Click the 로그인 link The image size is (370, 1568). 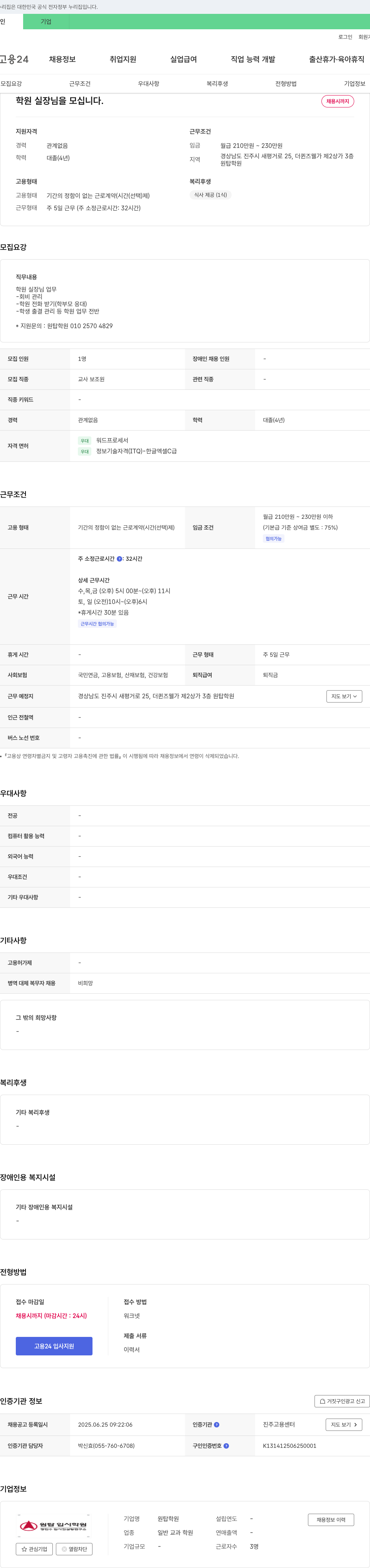point(345,37)
